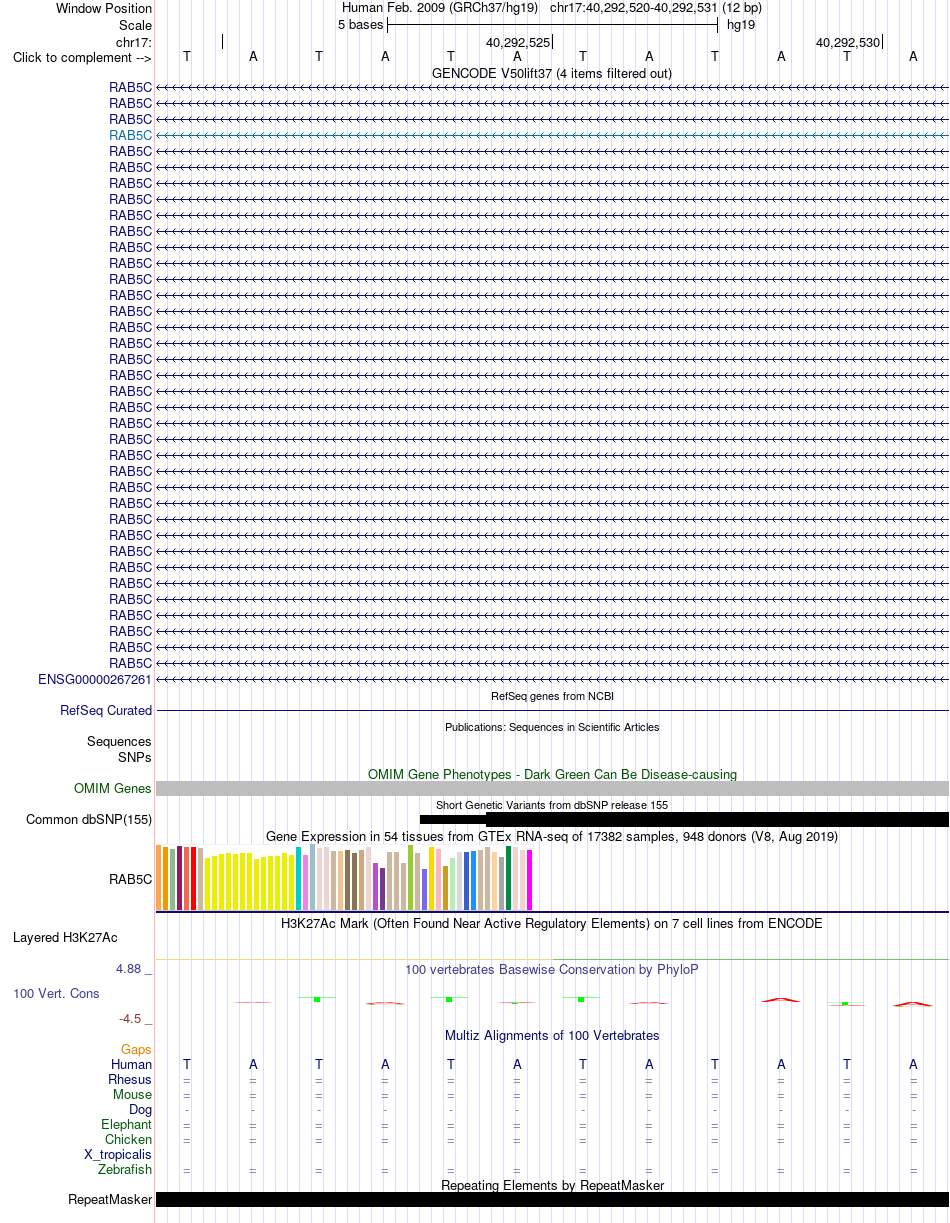Click the Mouse alignment row label
The width and height of the screenshot is (950, 1223).
click(x=133, y=1095)
